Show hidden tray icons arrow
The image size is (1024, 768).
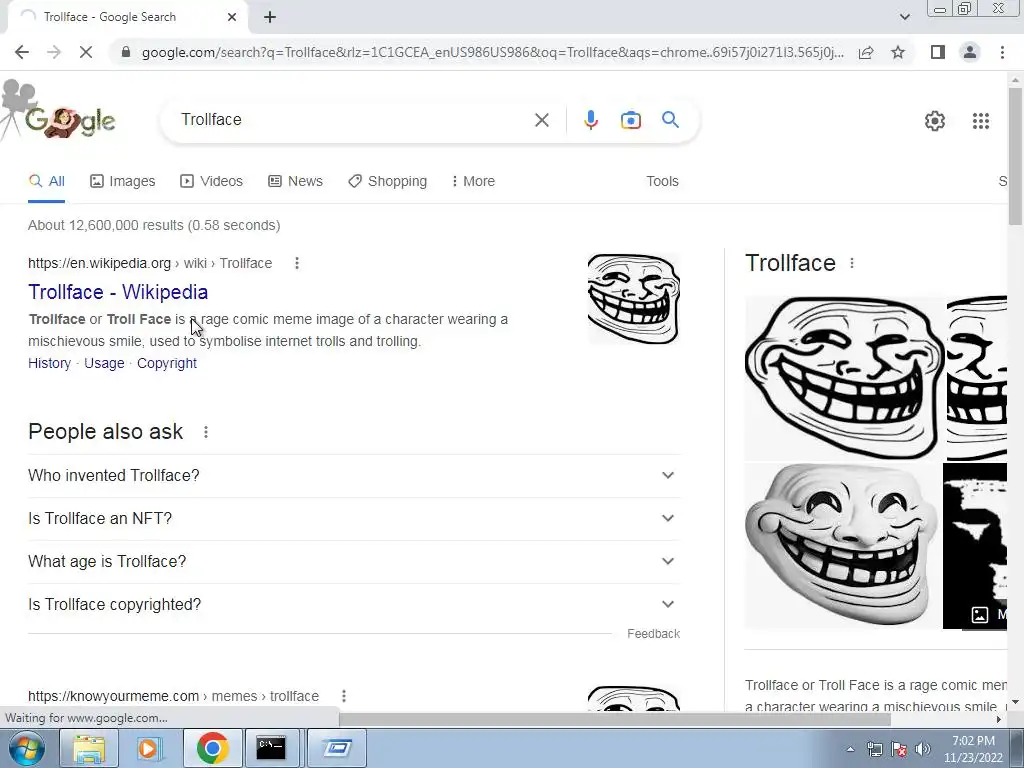coord(850,749)
